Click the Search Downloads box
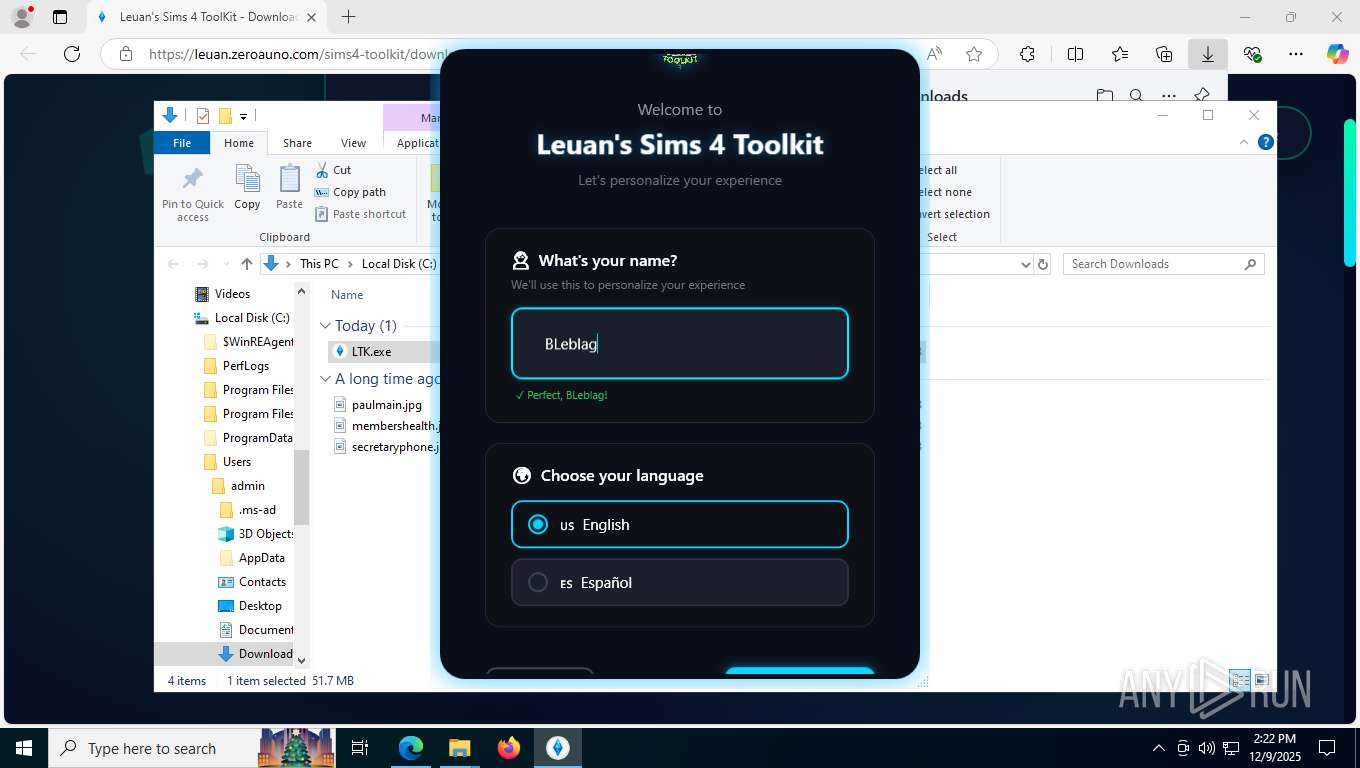Image resolution: width=1360 pixels, height=768 pixels. point(1163,264)
